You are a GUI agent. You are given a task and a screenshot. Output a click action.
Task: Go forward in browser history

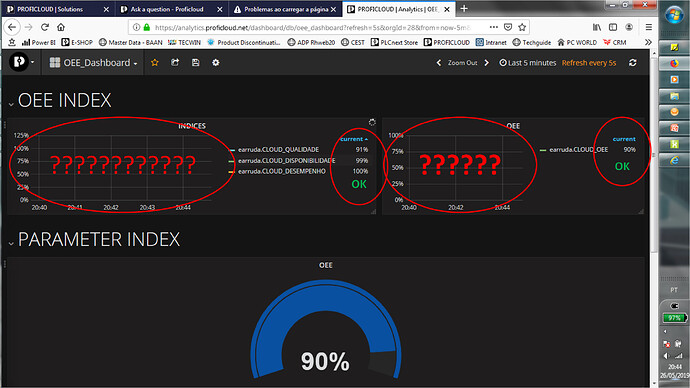coord(29,27)
